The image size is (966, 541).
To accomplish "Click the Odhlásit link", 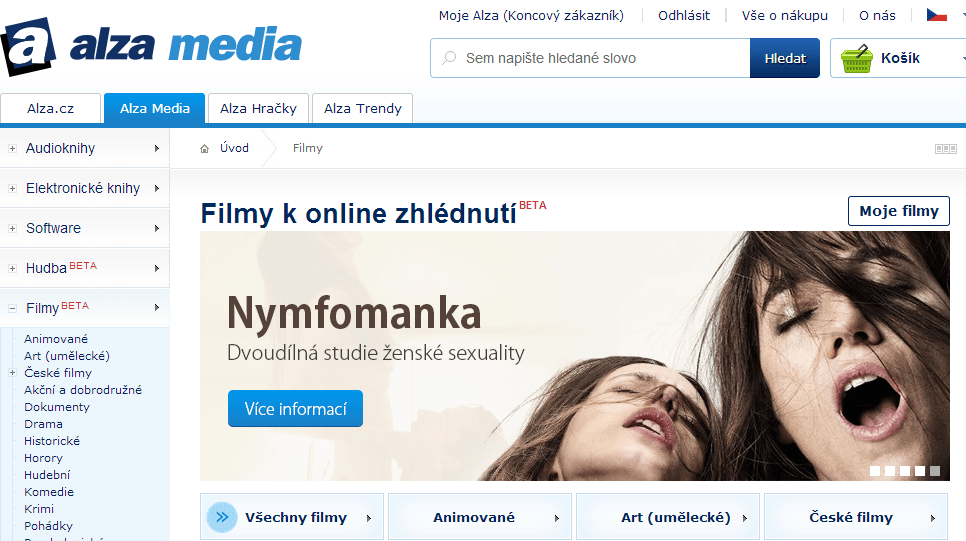I will click(684, 15).
